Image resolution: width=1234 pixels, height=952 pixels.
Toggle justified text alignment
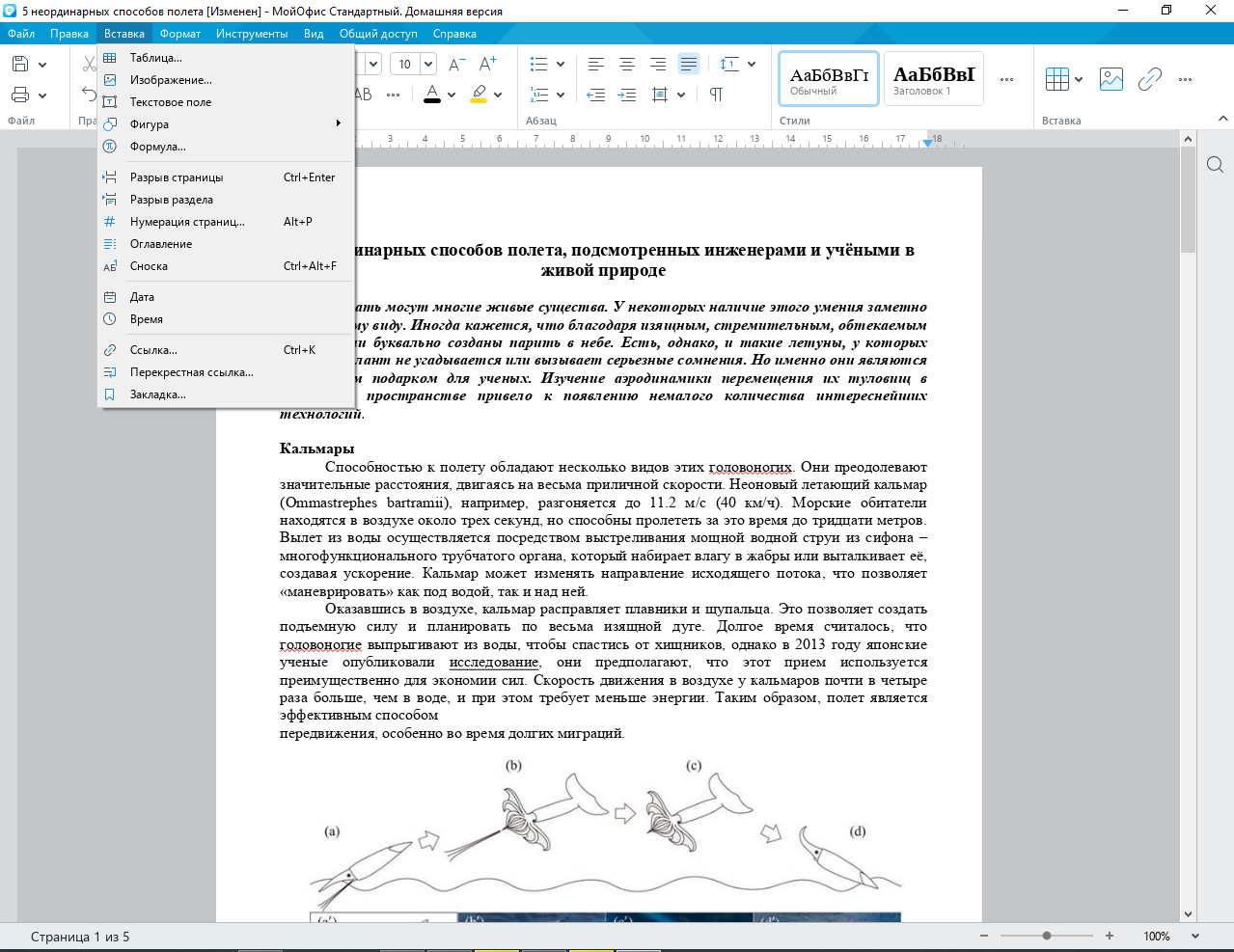689,64
